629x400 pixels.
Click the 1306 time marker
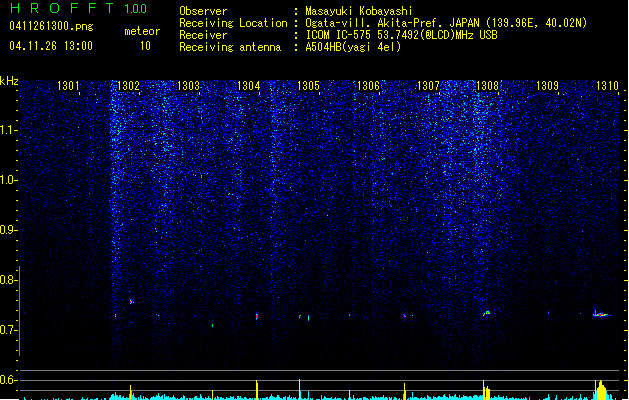(368, 86)
